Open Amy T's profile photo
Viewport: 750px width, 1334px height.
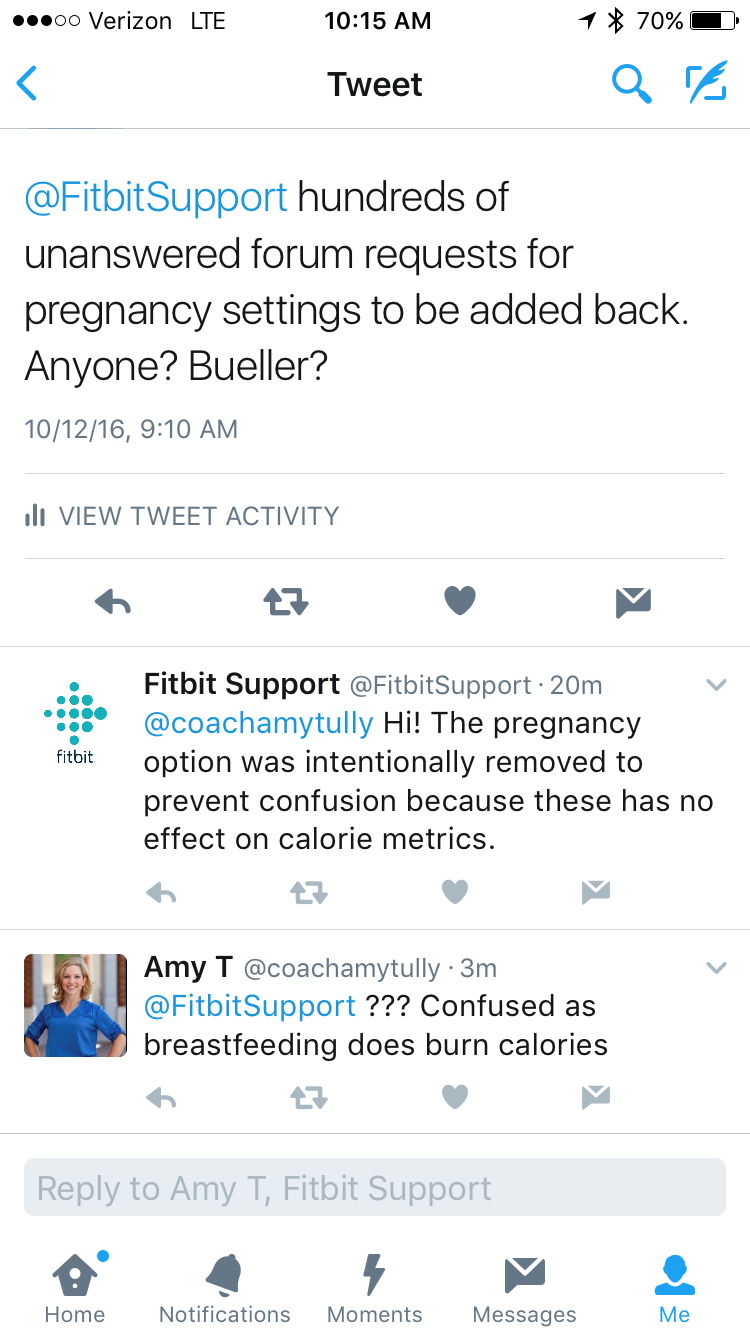(x=76, y=1005)
